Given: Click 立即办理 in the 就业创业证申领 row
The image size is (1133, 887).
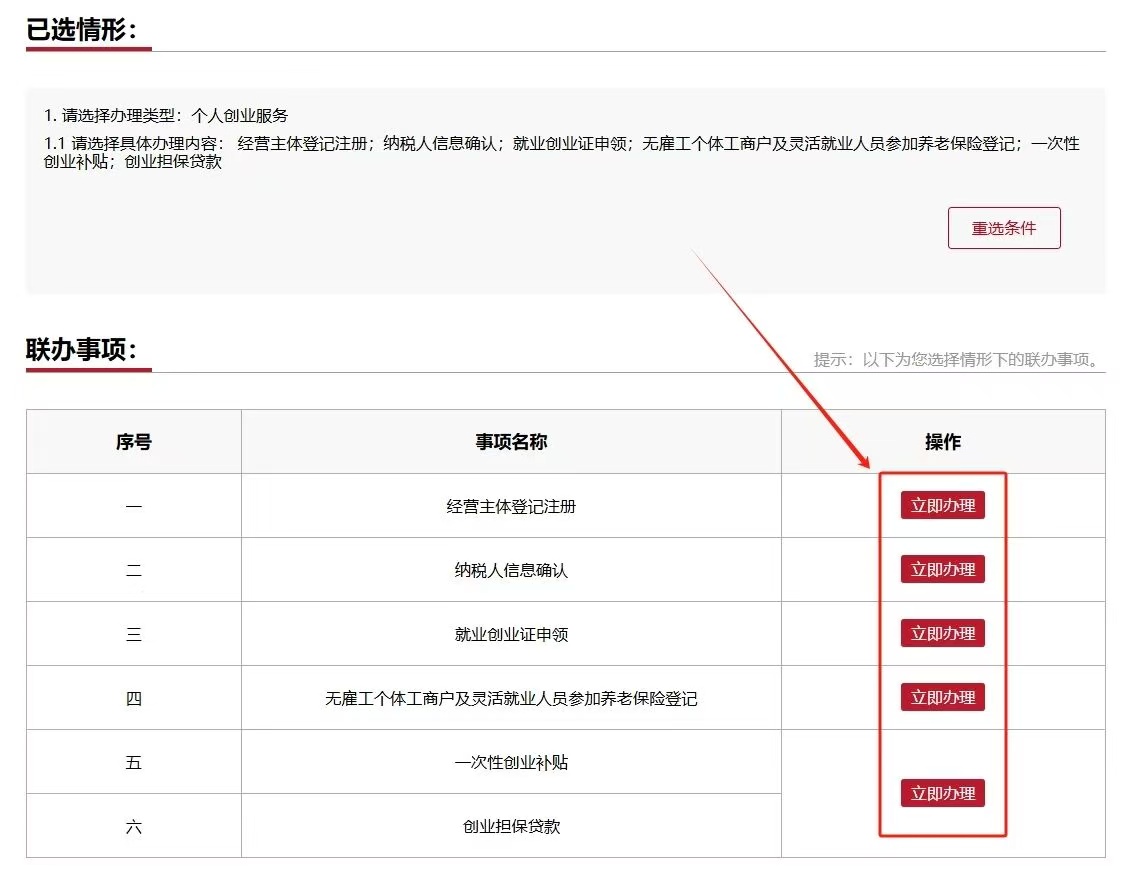Looking at the screenshot, I should (942, 634).
